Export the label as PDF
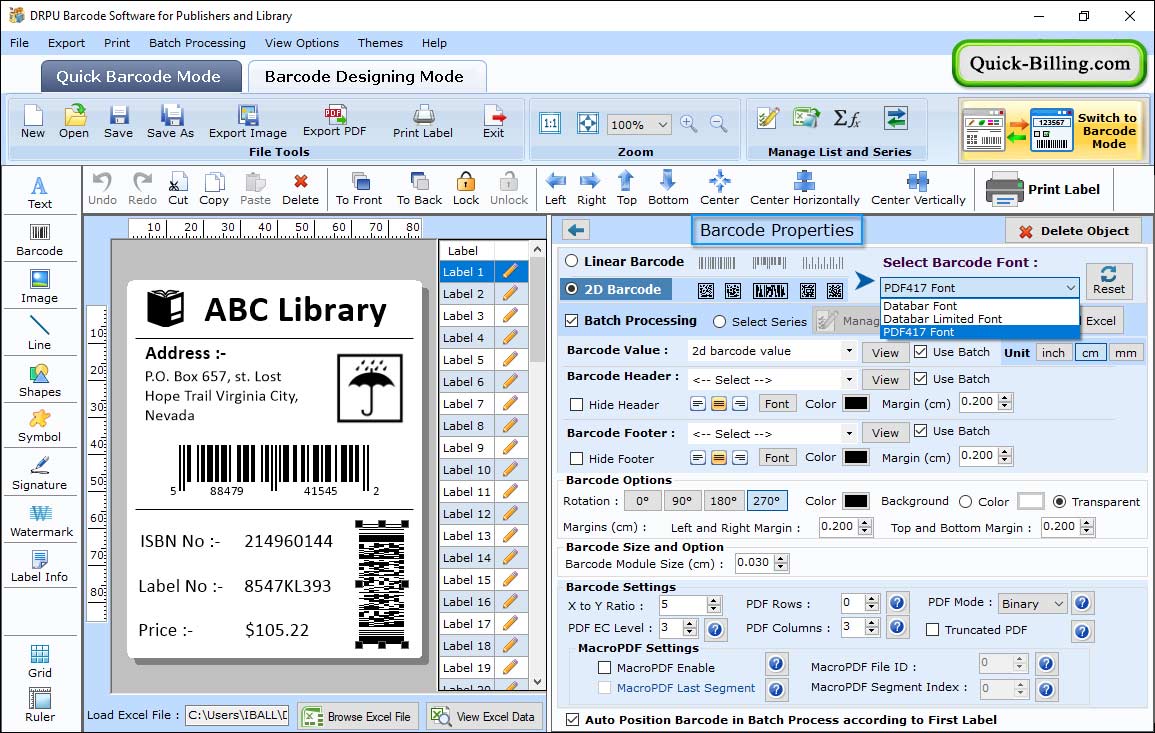The width and height of the screenshot is (1155, 733). coord(334,121)
